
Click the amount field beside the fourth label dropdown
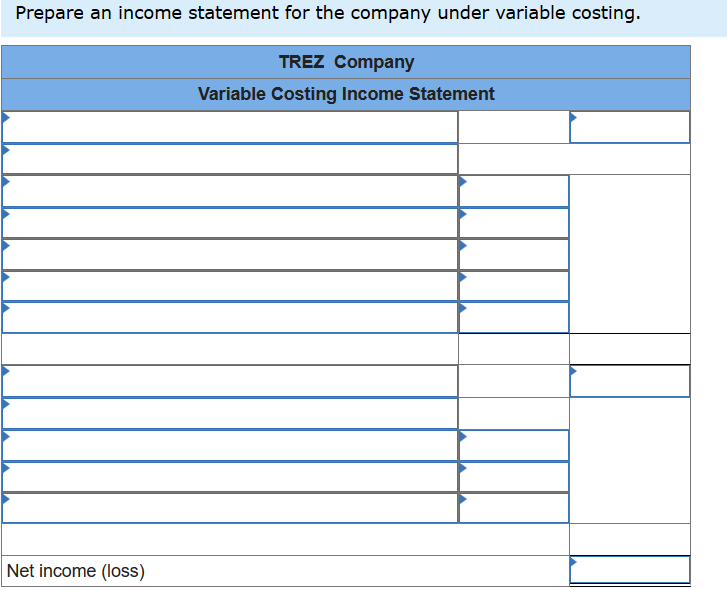[514, 223]
